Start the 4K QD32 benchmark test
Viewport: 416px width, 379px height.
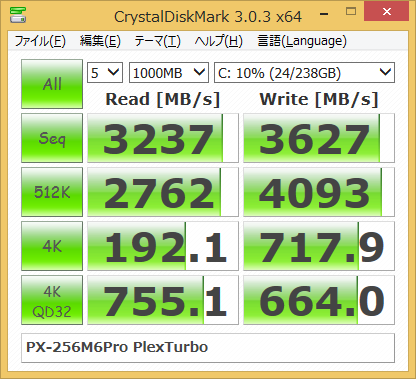pyautogui.click(x=52, y=300)
